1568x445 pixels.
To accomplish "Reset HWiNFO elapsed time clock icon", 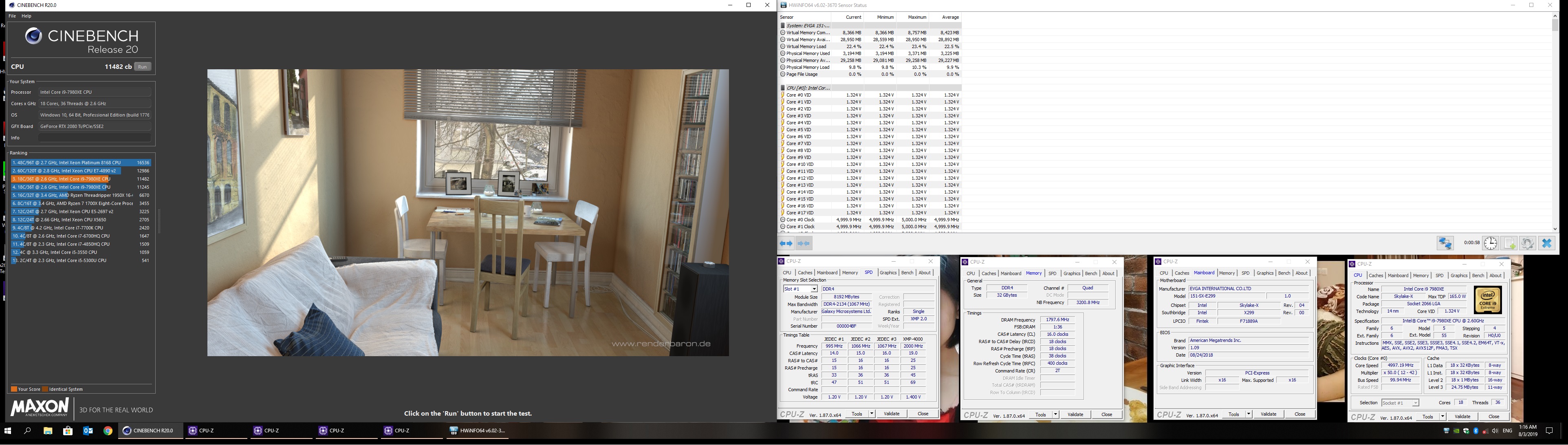I will (x=1490, y=244).
